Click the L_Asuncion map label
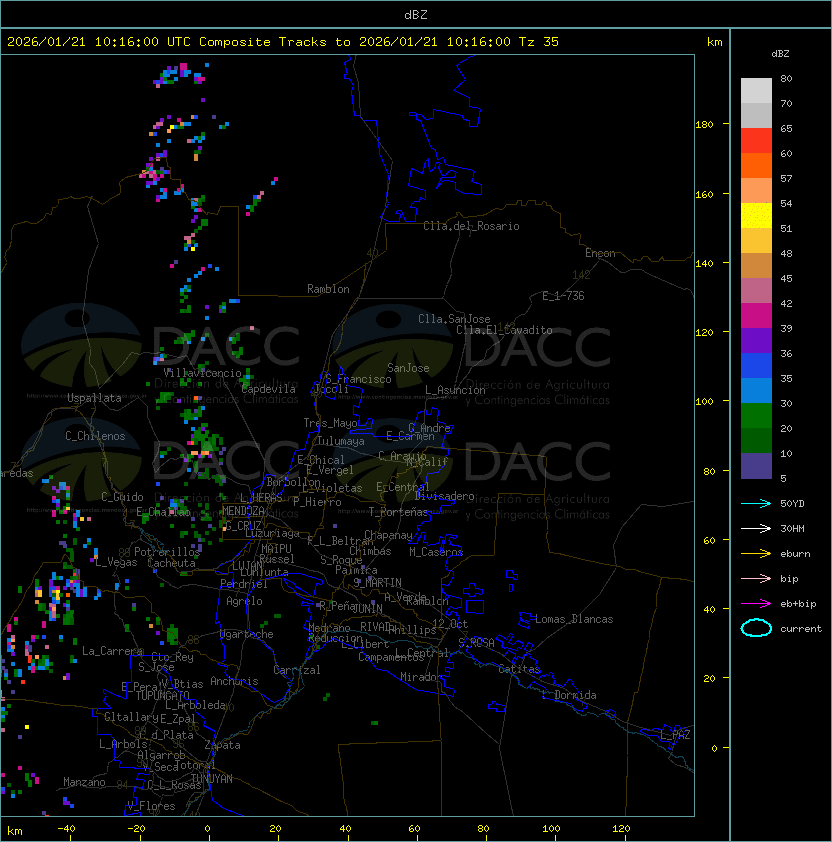 point(455,390)
